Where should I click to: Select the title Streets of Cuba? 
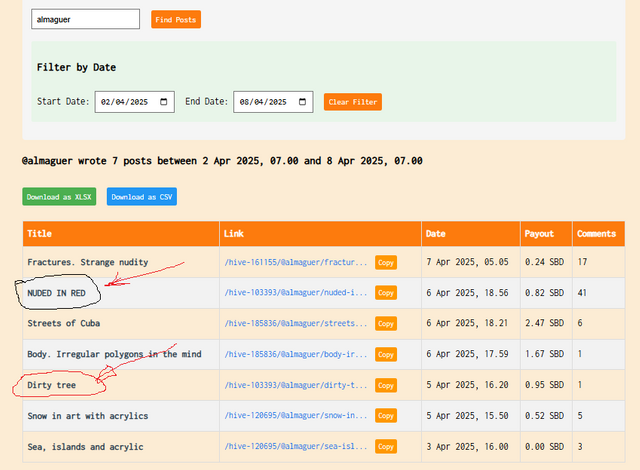coord(64,323)
